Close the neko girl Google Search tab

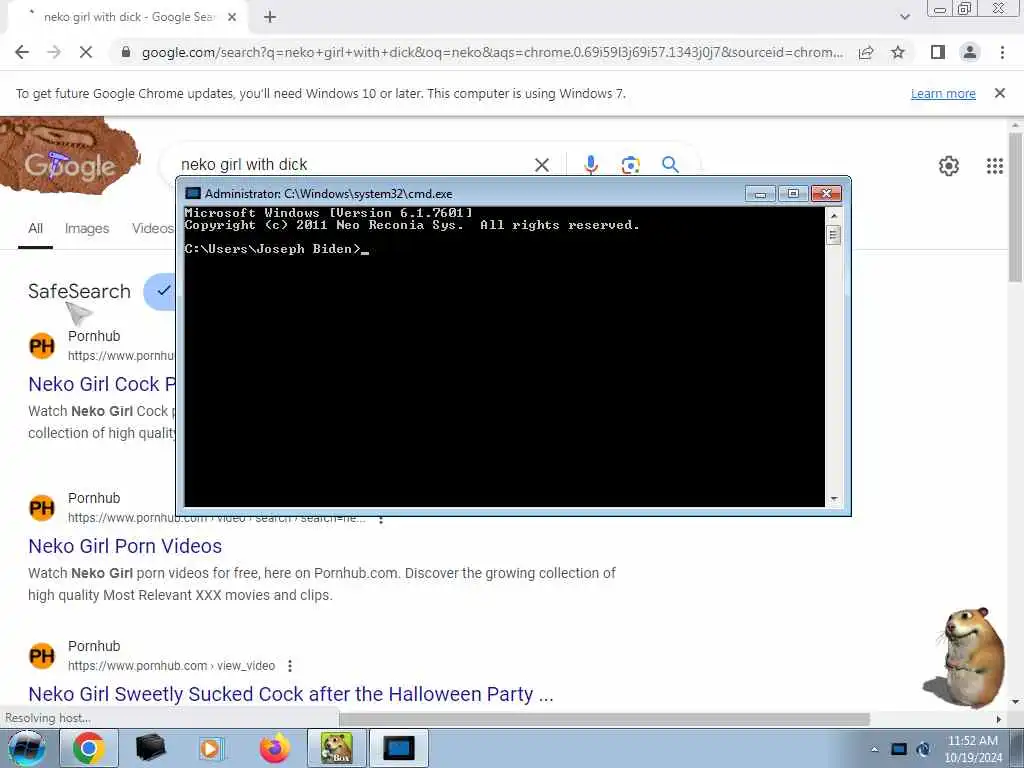[x=232, y=17]
